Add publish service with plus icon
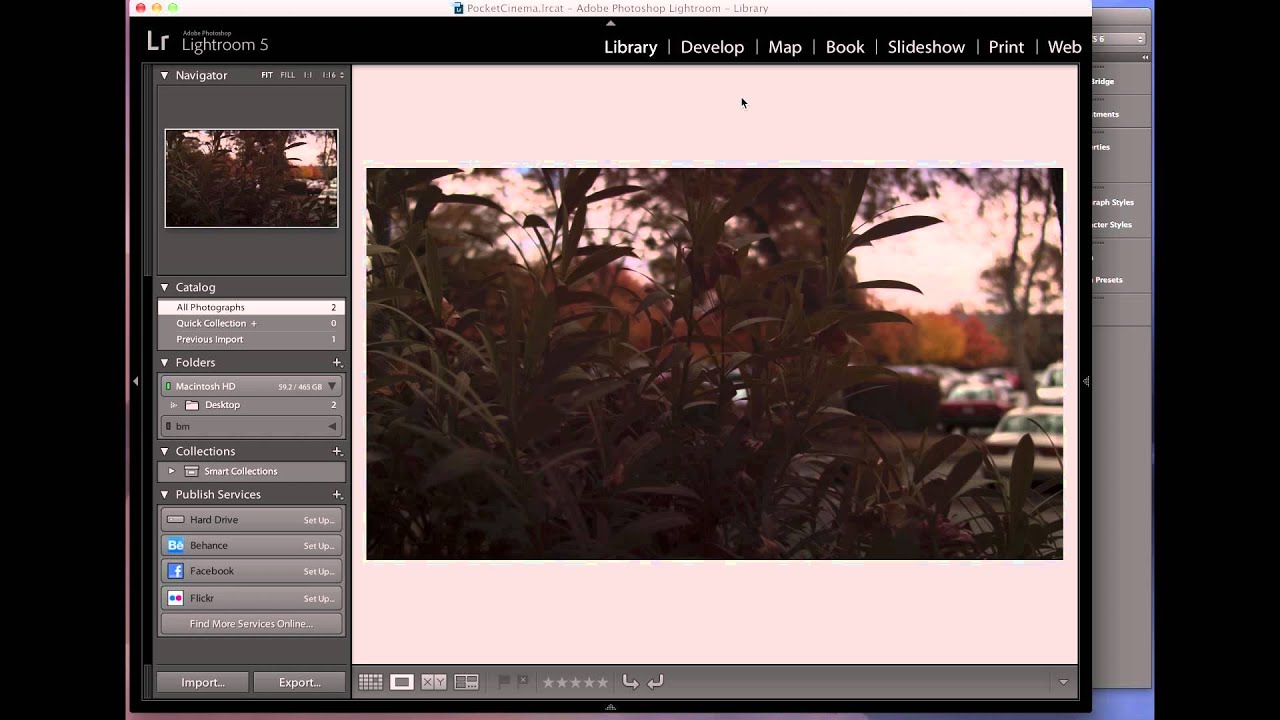This screenshot has height=720, width=1280. 337,495
